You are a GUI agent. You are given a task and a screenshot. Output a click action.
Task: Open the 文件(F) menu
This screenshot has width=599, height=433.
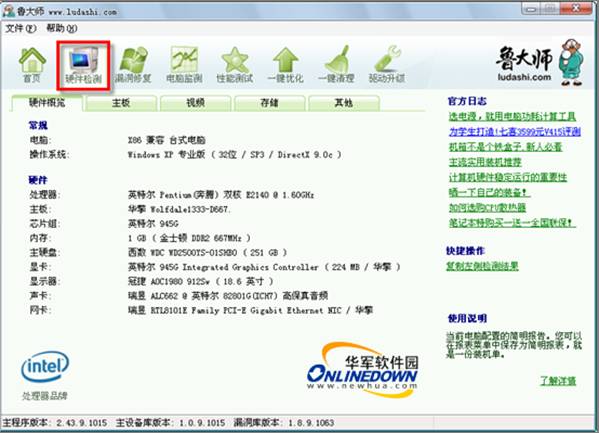21,28
